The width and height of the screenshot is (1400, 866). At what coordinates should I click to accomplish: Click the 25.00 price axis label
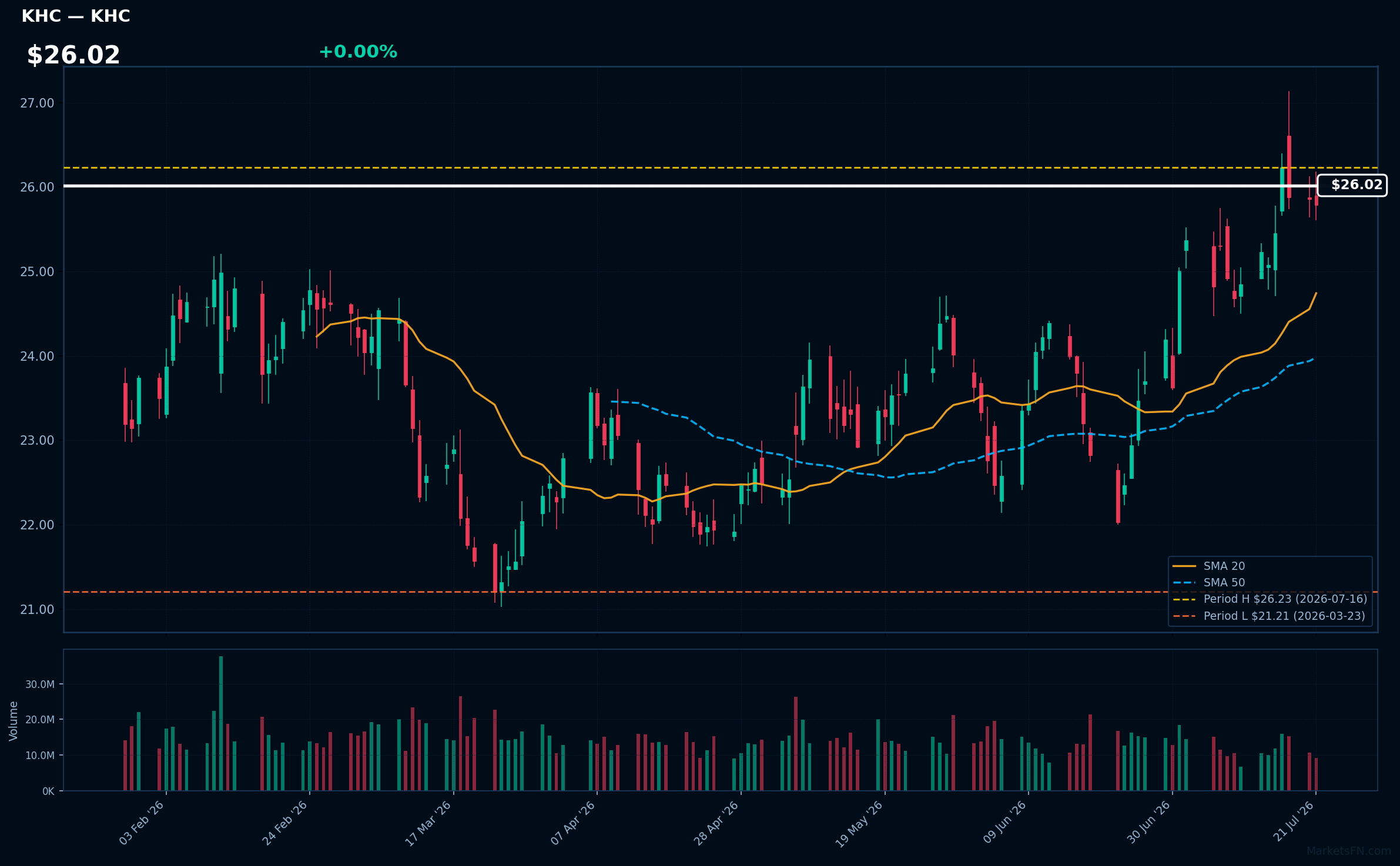(x=37, y=272)
